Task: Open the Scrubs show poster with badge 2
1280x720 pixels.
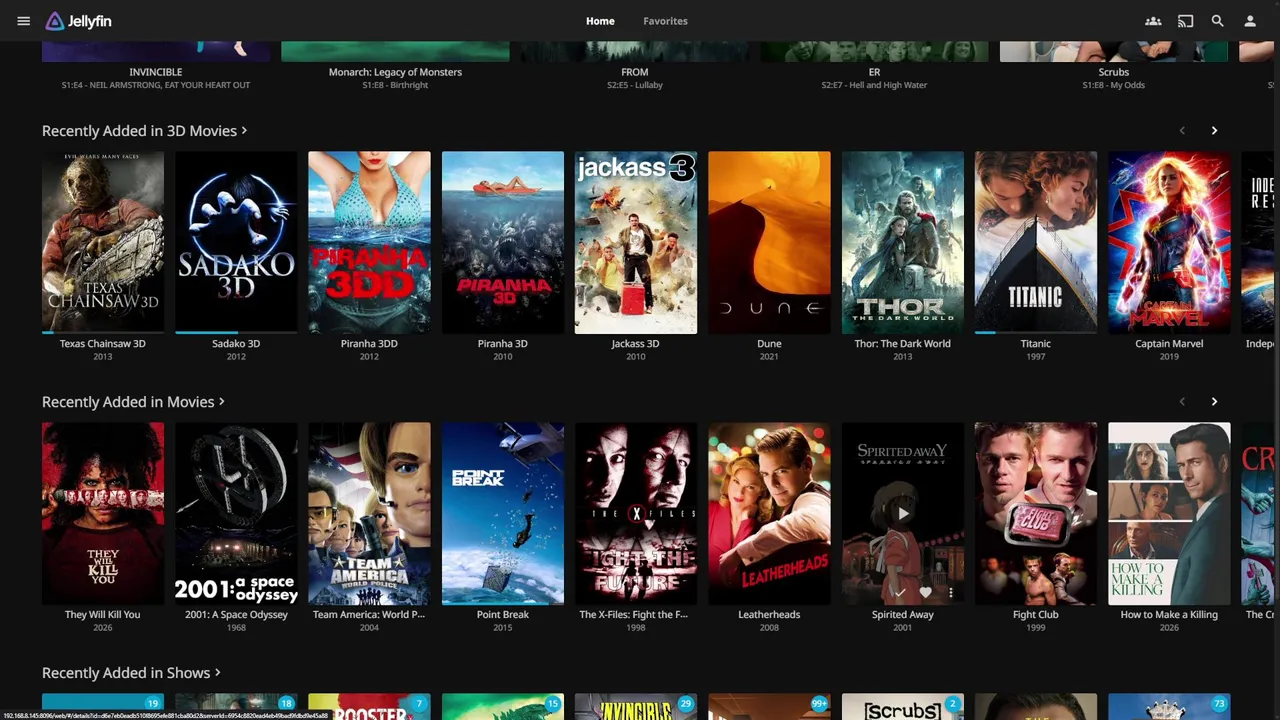Action: (903, 707)
